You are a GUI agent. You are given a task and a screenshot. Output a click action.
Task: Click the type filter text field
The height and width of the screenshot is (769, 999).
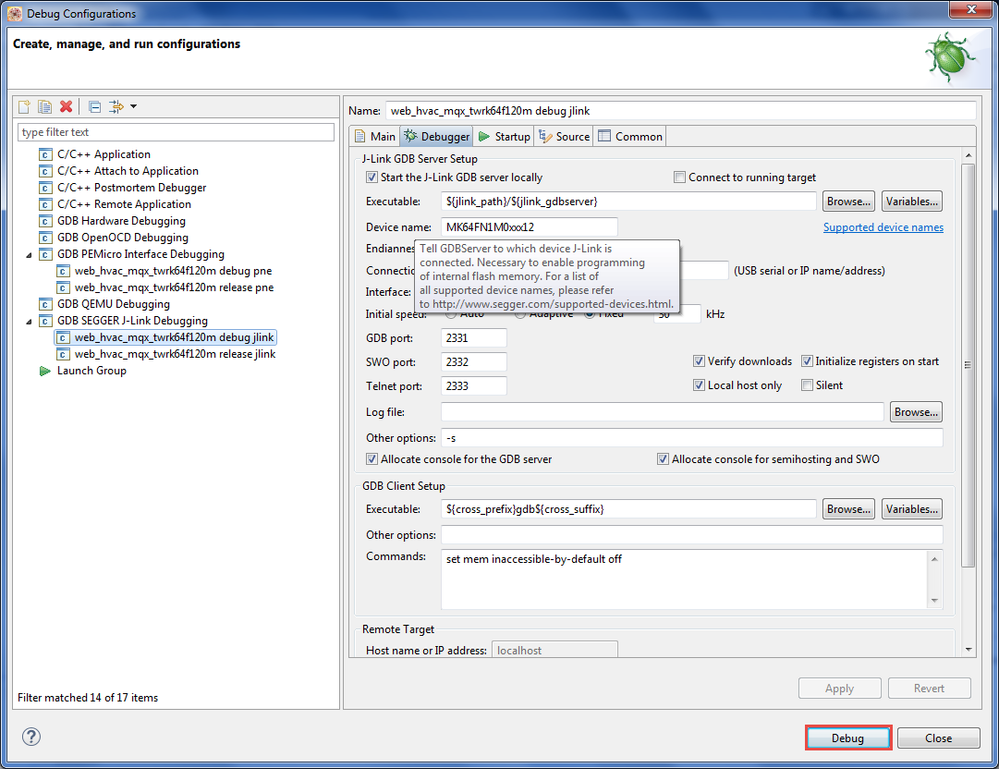[x=176, y=132]
